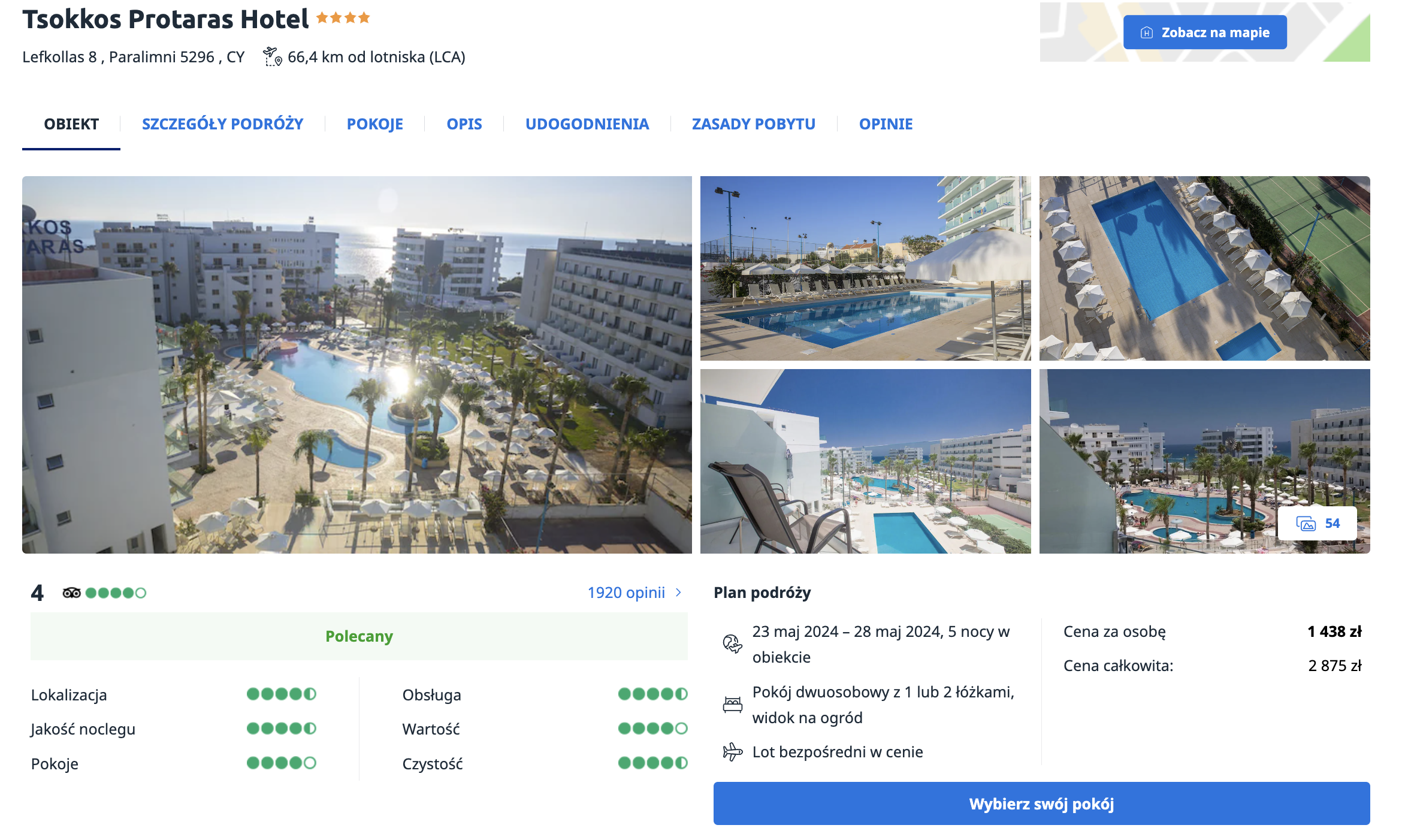Open the aerial pool and tennis court photo

click(1204, 268)
